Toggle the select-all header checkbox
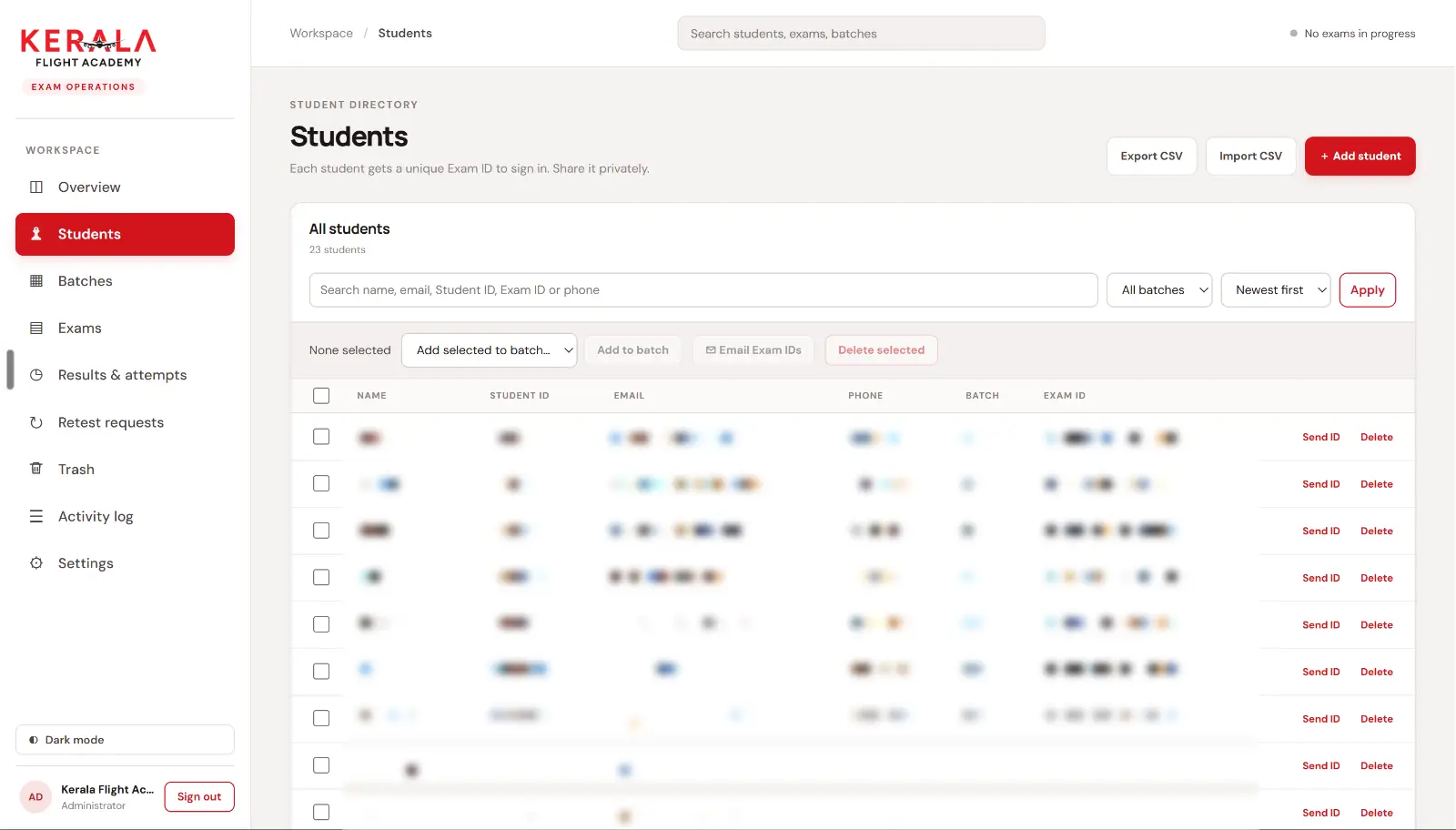Screen dimensions: 1456x830 click(321, 396)
